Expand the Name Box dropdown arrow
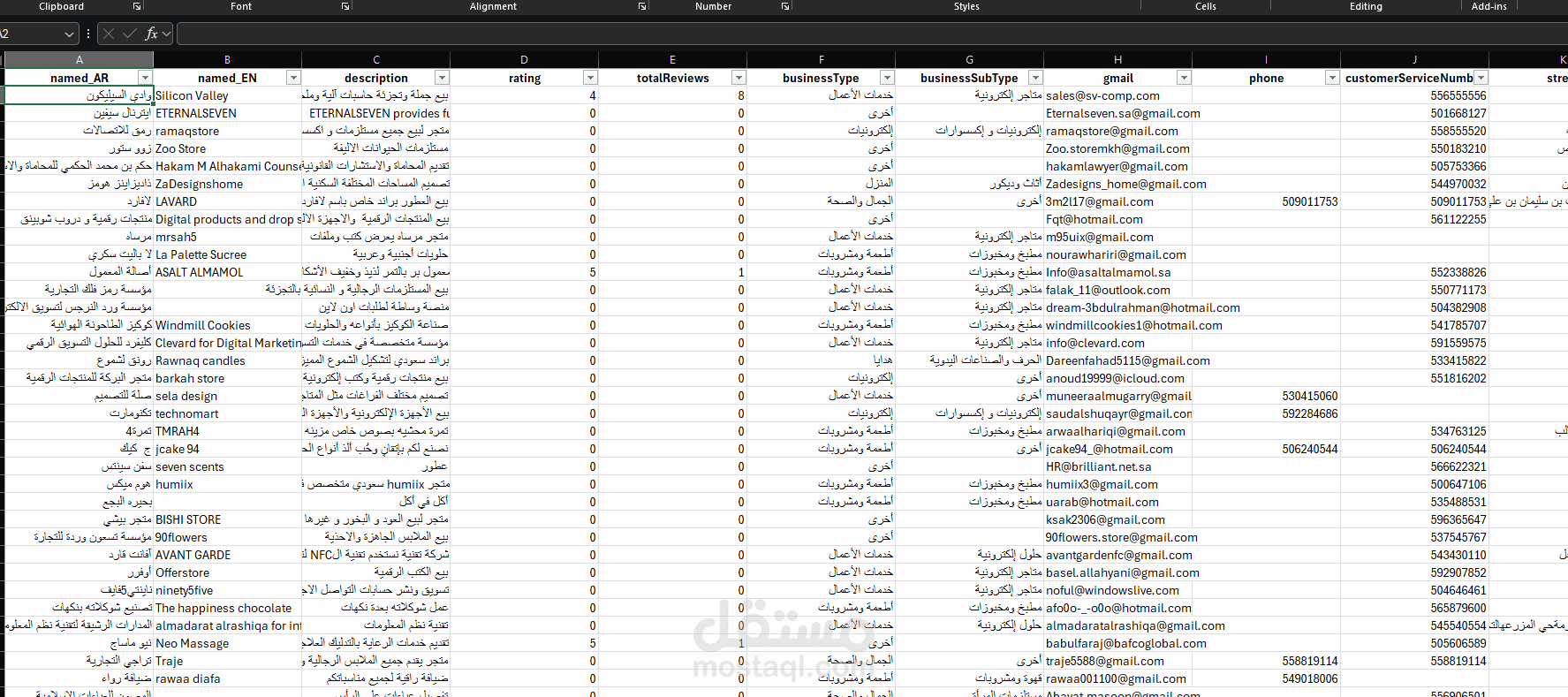 [70, 34]
